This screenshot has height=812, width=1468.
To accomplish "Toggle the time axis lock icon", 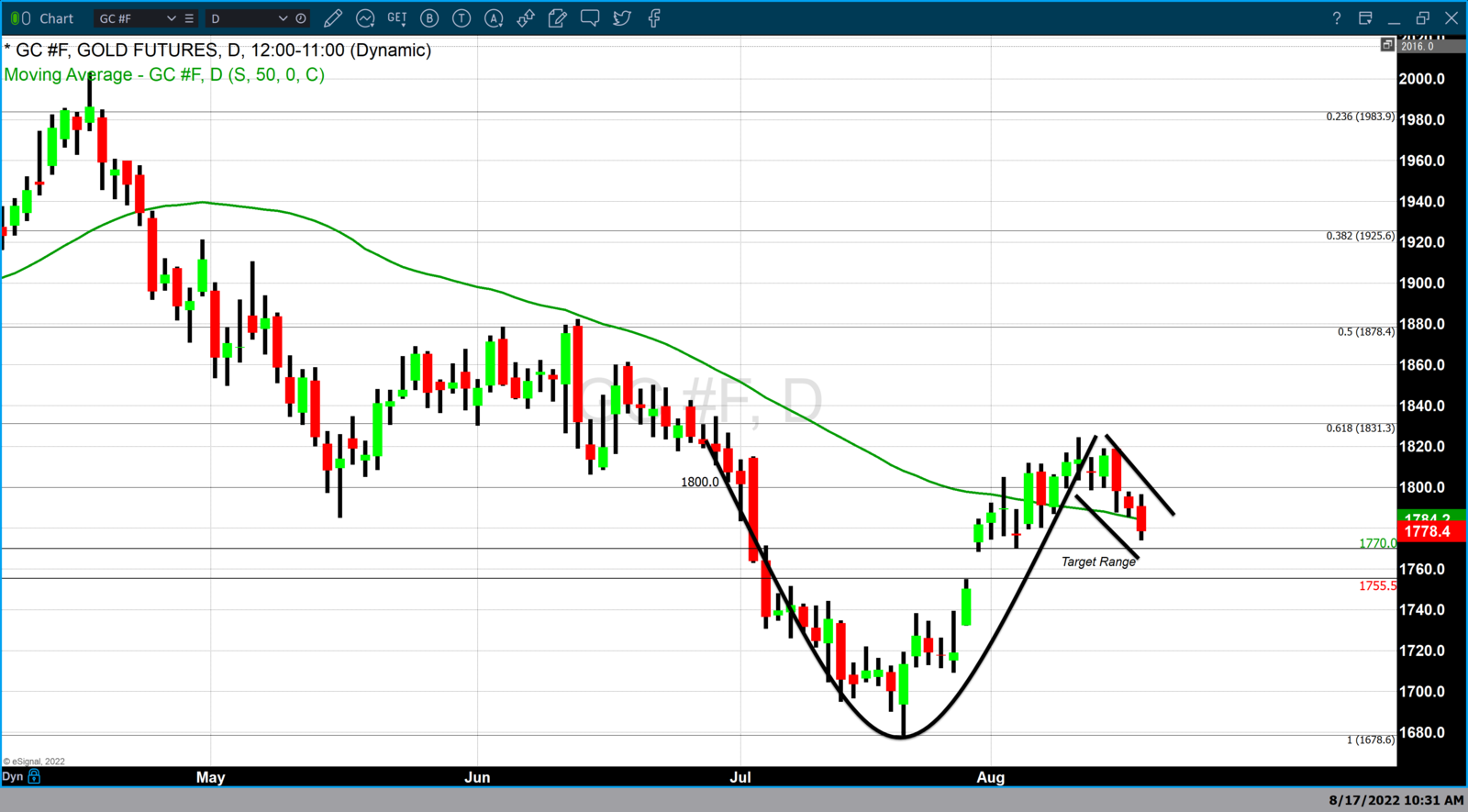I will click(x=34, y=776).
